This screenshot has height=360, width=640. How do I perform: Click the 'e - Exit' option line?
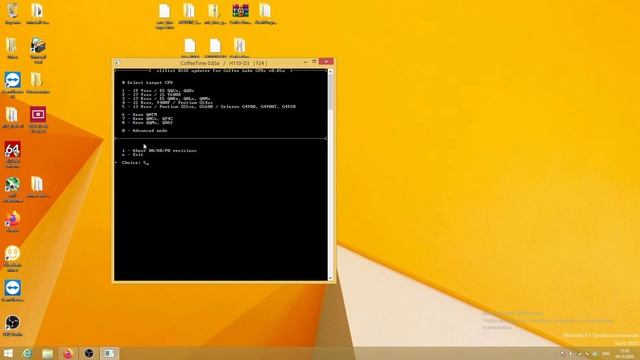(x=133, y=155)
